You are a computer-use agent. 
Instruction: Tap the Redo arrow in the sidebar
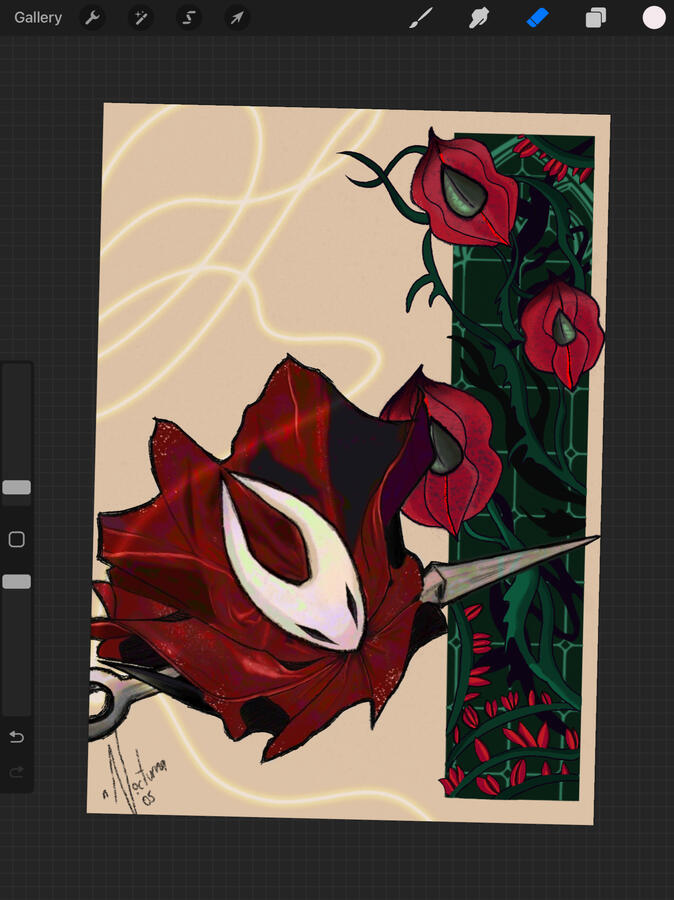(16, 772)
